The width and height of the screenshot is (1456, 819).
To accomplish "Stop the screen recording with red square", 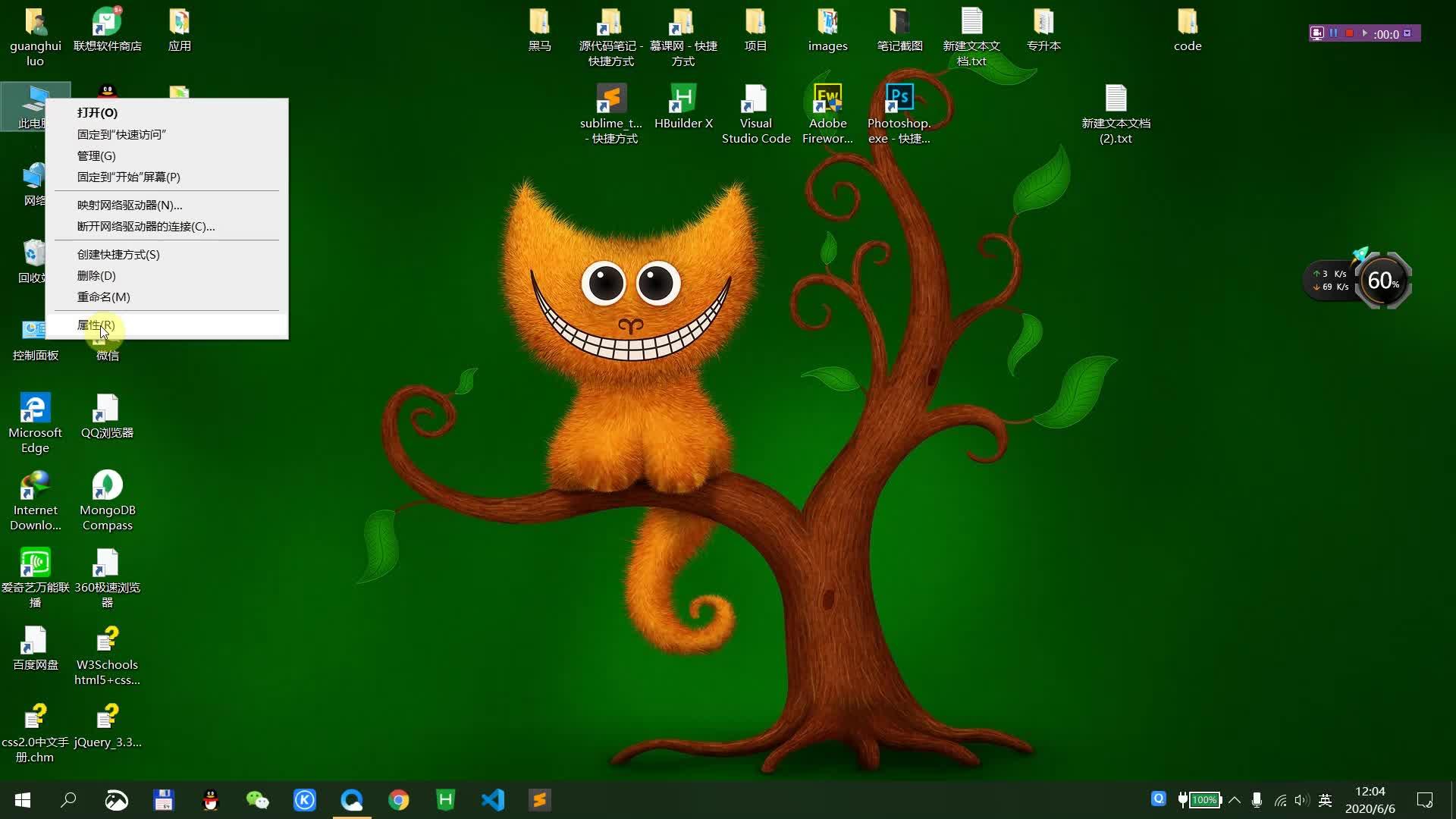I will pos(1349,33).
